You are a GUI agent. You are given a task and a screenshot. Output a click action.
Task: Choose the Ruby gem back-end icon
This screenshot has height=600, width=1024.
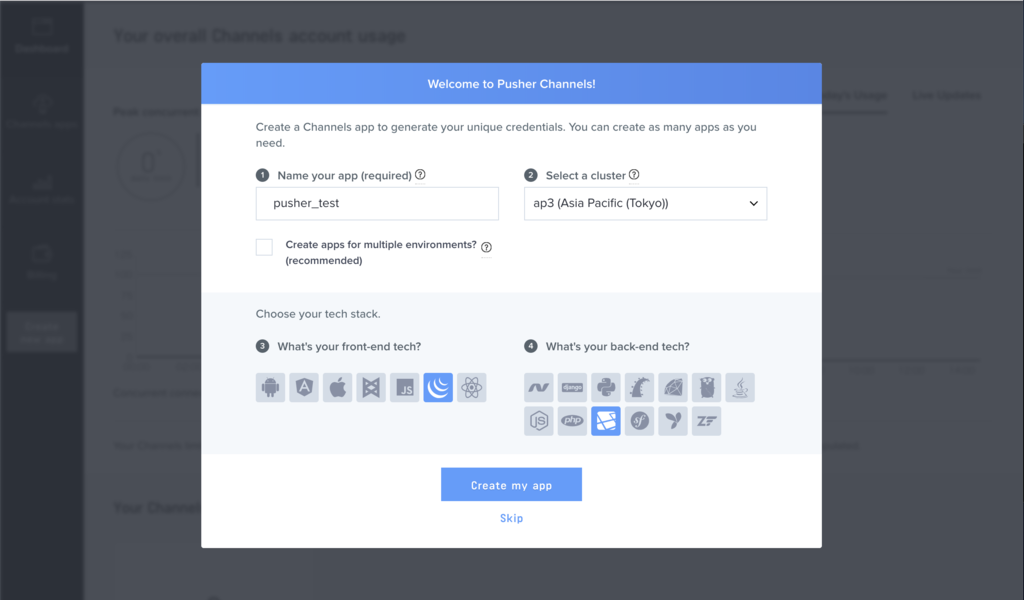(673, 388)
